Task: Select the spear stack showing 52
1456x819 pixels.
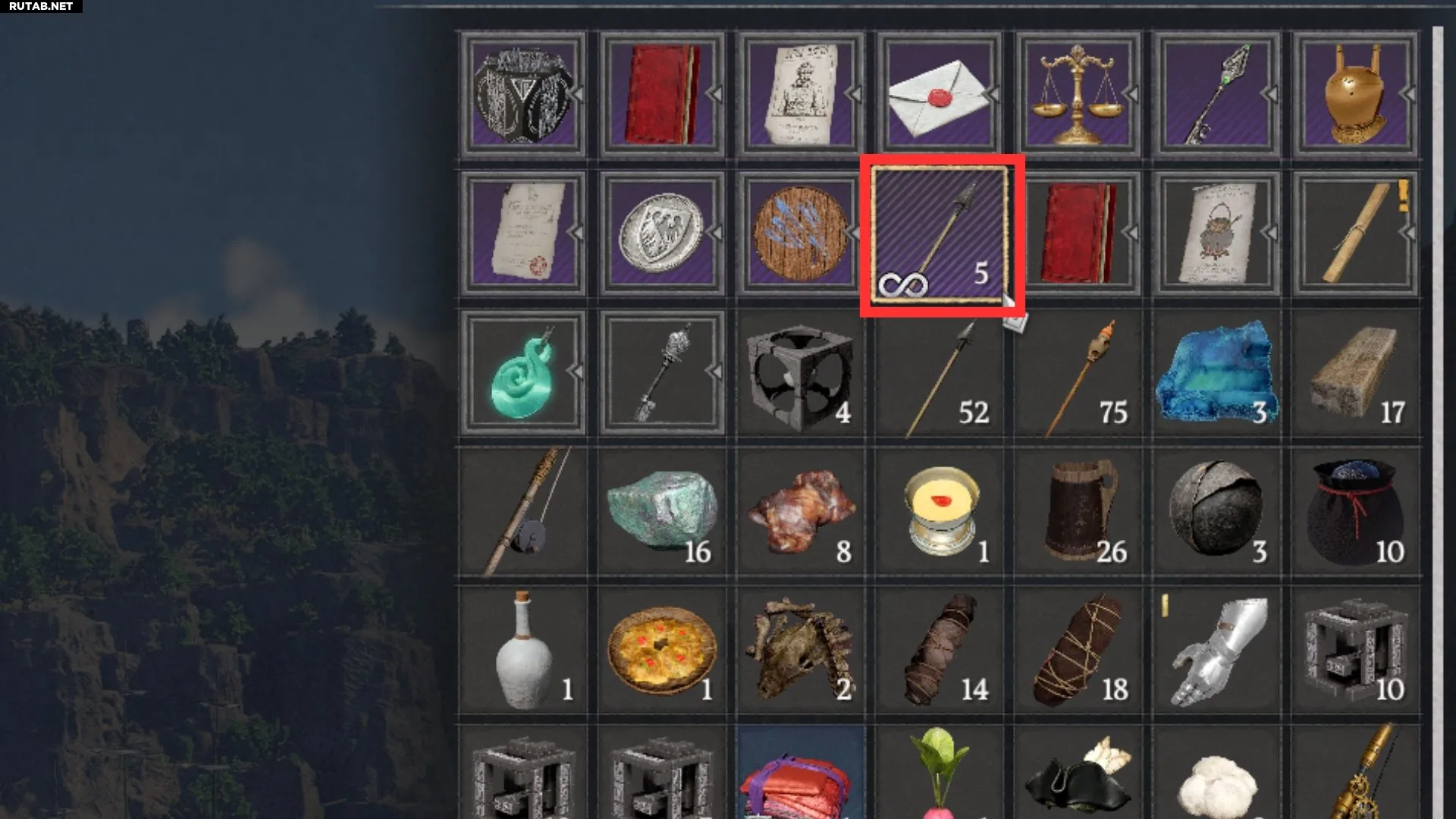Action: click(940, 372)
